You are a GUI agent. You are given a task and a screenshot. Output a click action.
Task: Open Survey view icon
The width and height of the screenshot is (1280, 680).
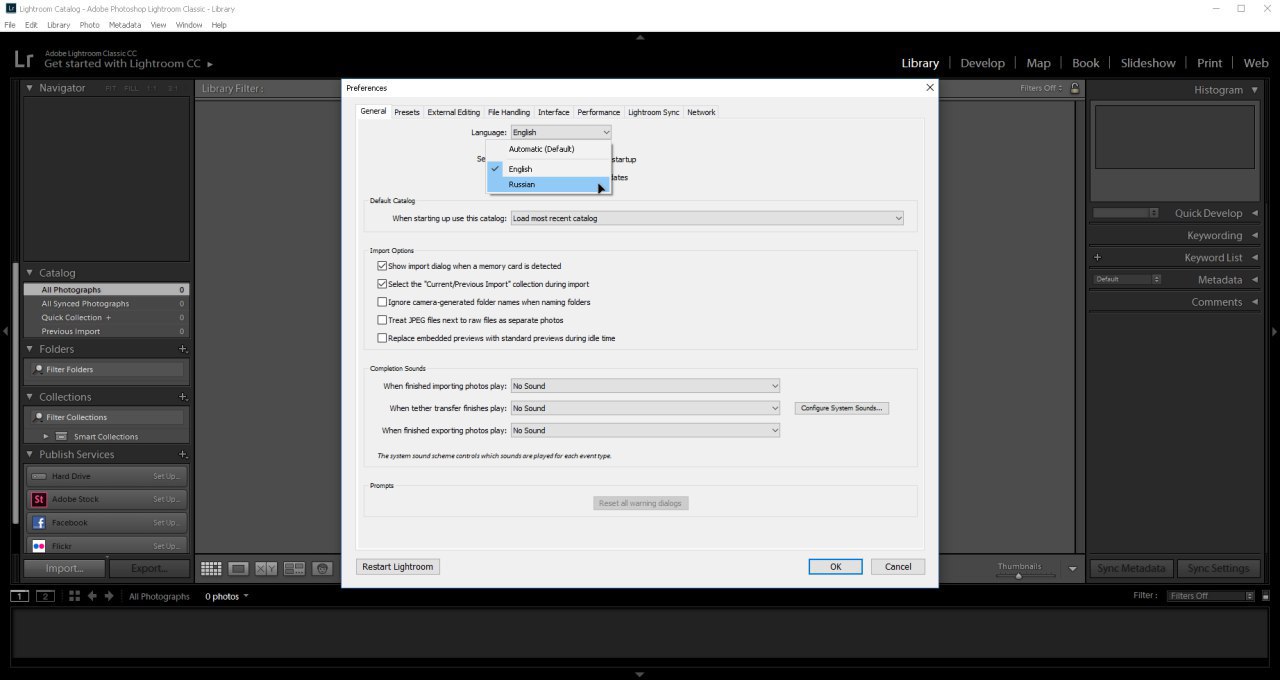(294, 568)
